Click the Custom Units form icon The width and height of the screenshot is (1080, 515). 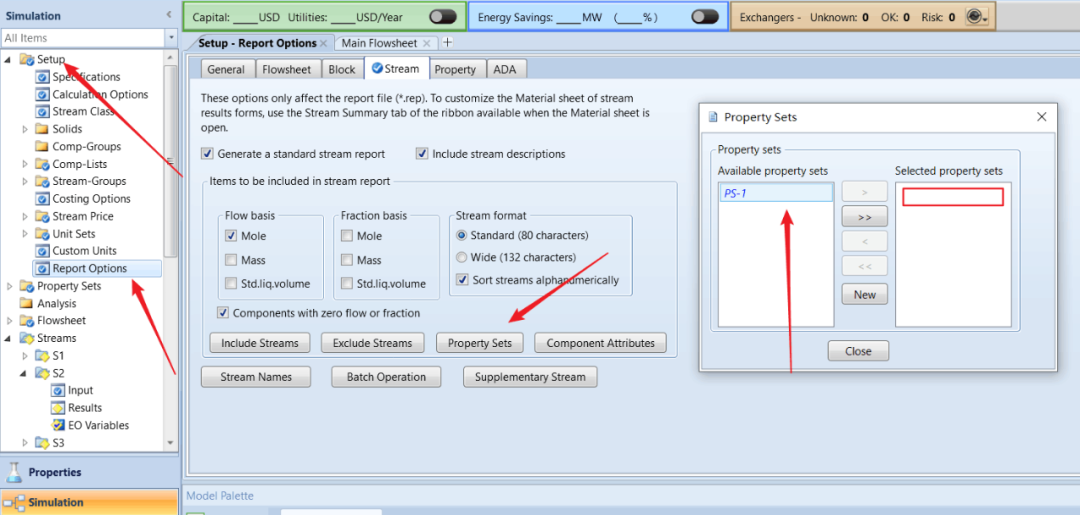pos(42,251)
